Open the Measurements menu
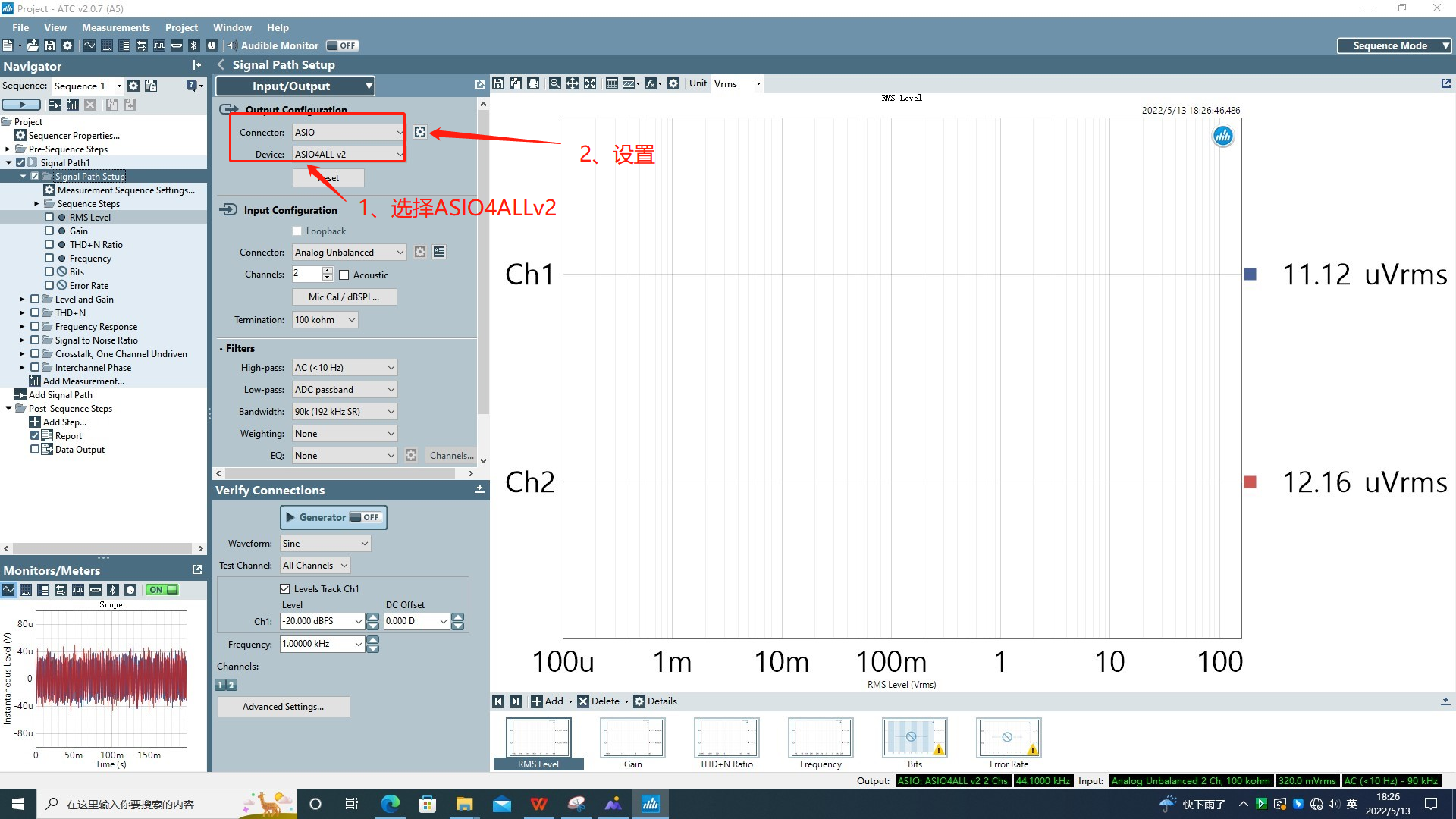This screenshot has height=819, width=1456. [116, 27]
